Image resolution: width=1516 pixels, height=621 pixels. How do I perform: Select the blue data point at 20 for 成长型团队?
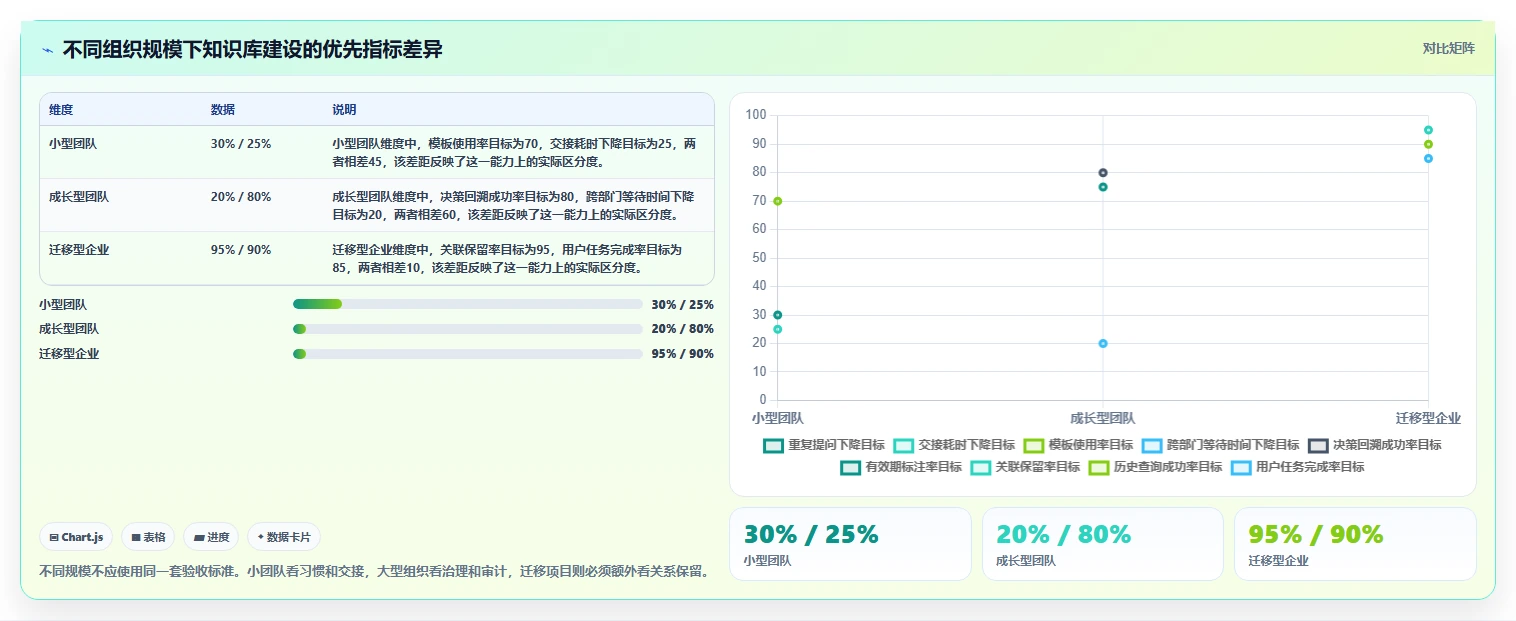pyautogui.click(x=1103, y=343)
